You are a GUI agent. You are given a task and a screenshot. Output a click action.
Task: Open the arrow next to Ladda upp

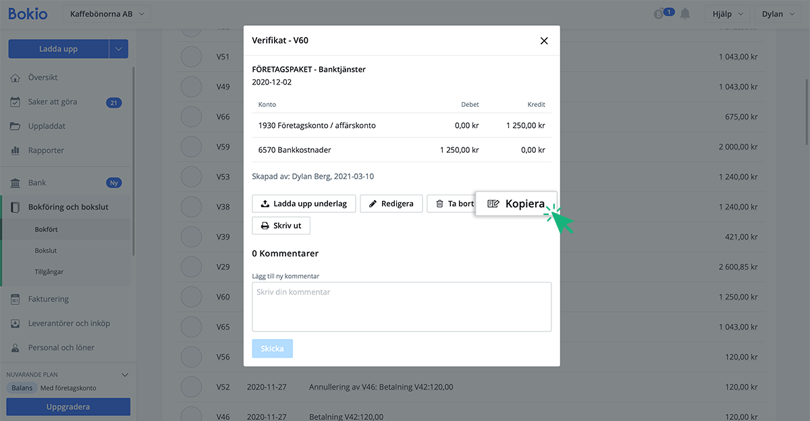[x=119, y=48]
